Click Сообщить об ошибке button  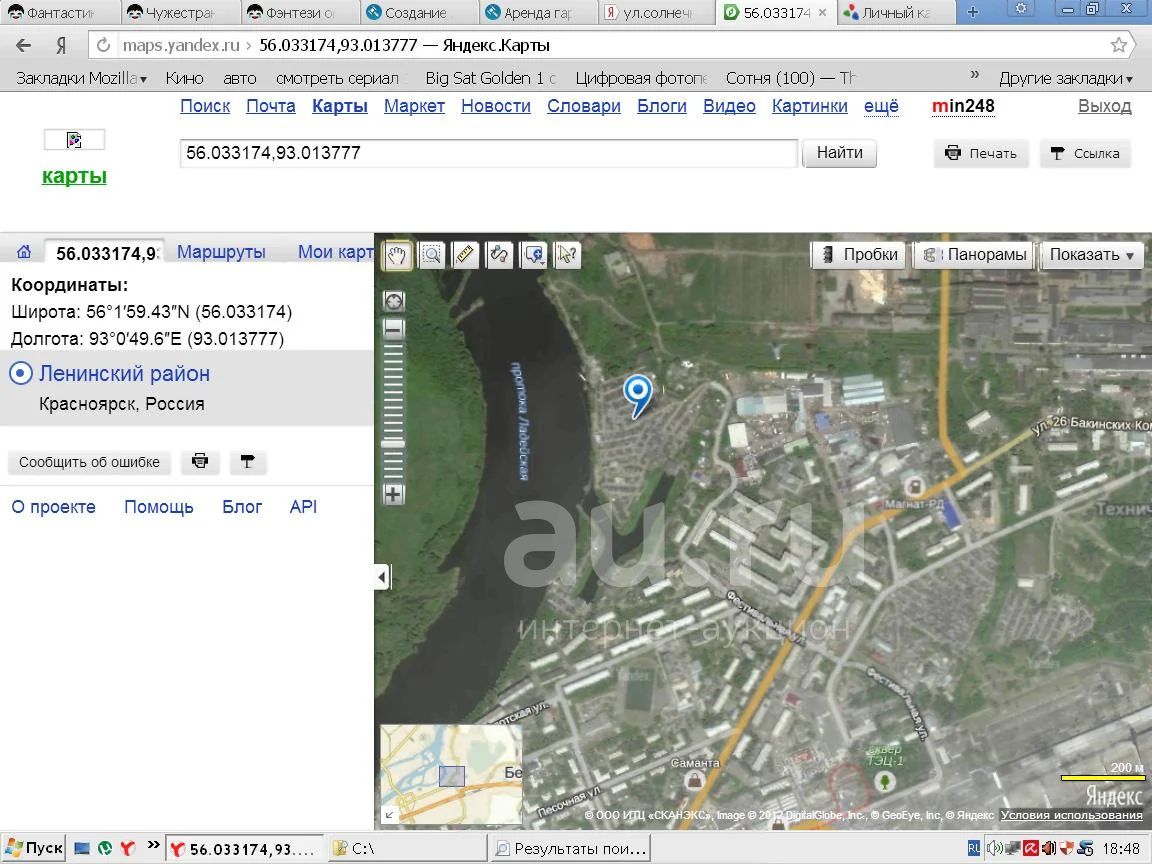[89, 462]
